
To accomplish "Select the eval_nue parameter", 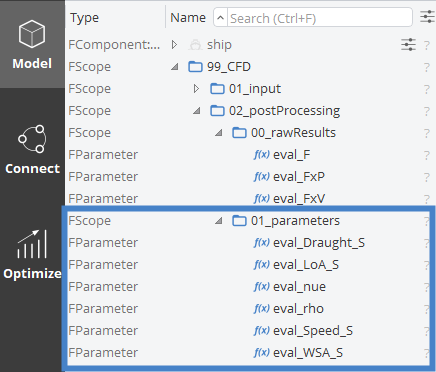I will [299, 287].
